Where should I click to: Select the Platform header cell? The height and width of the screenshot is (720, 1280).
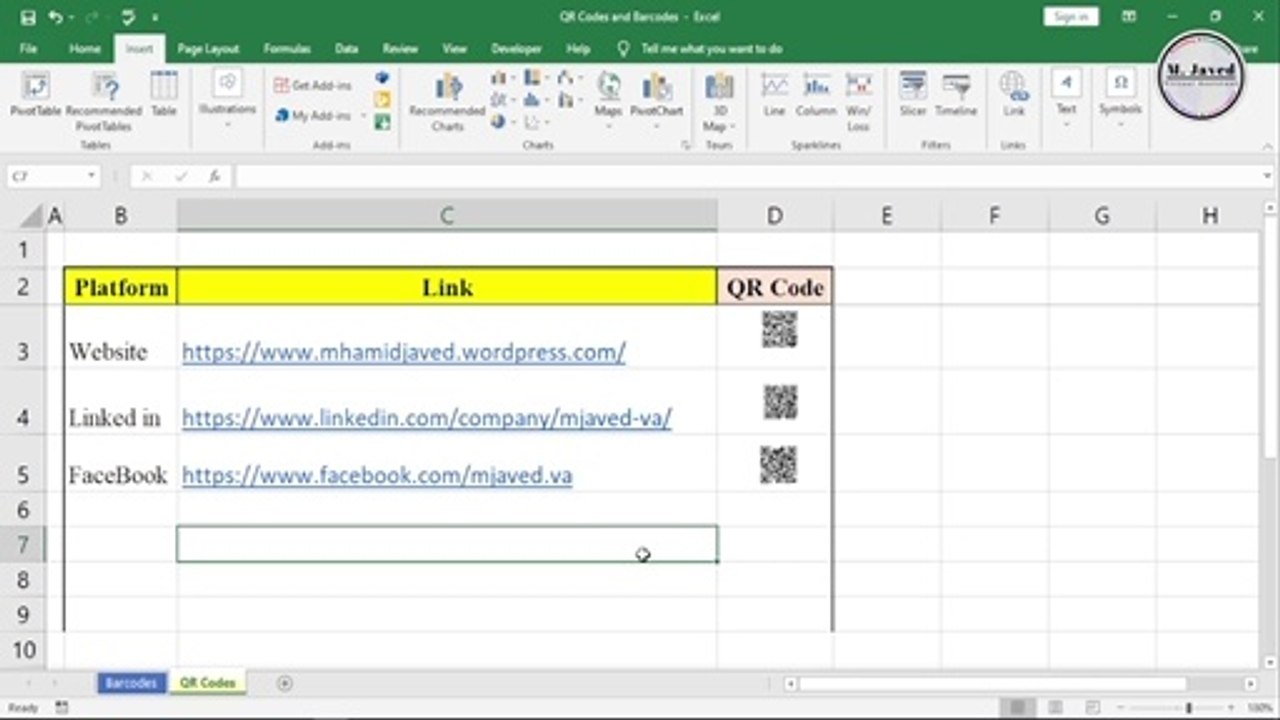pyautogui.click(x=121, y=287)
